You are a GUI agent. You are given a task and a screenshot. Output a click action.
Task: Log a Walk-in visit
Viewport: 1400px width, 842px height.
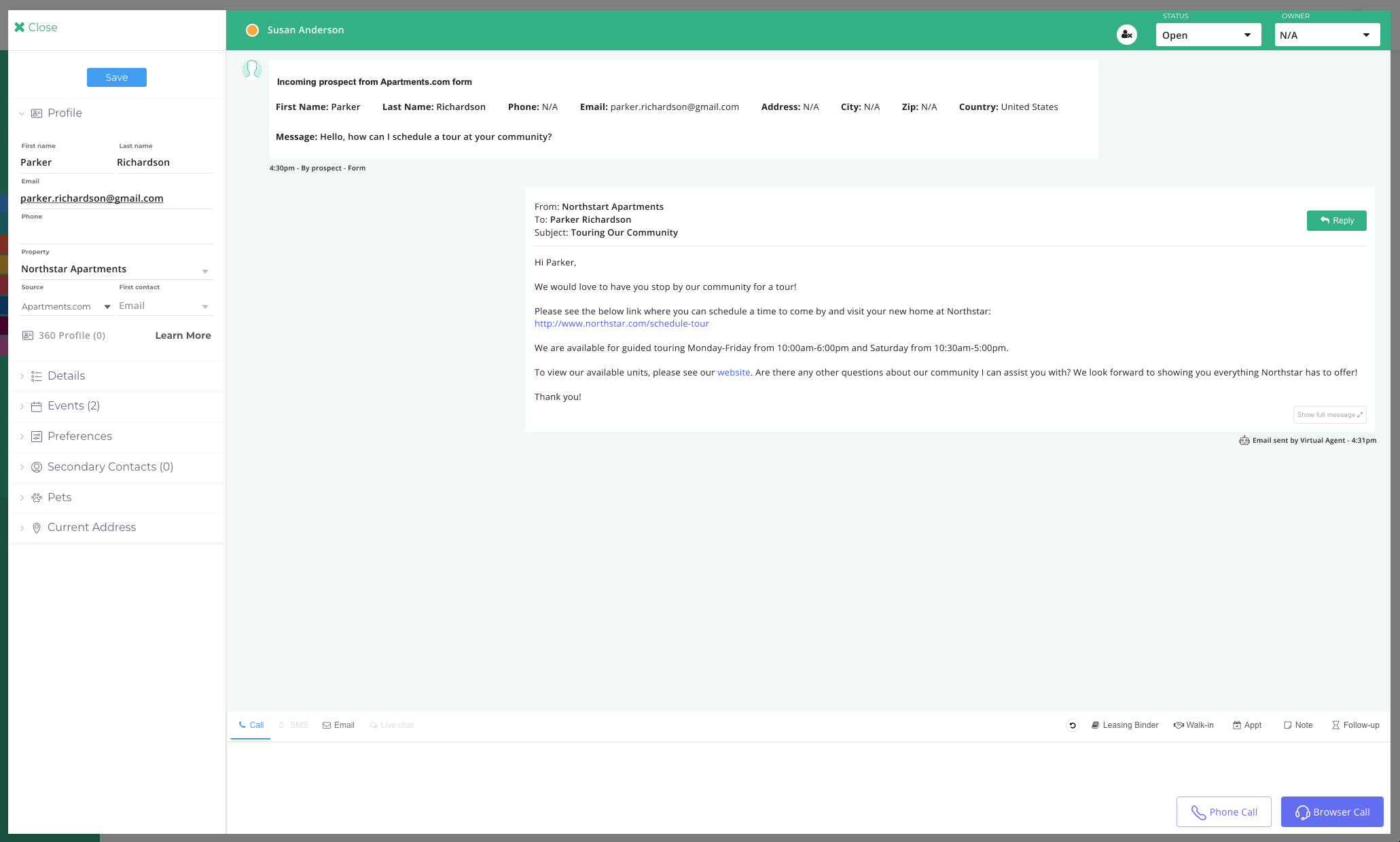tap(1193, 725)
